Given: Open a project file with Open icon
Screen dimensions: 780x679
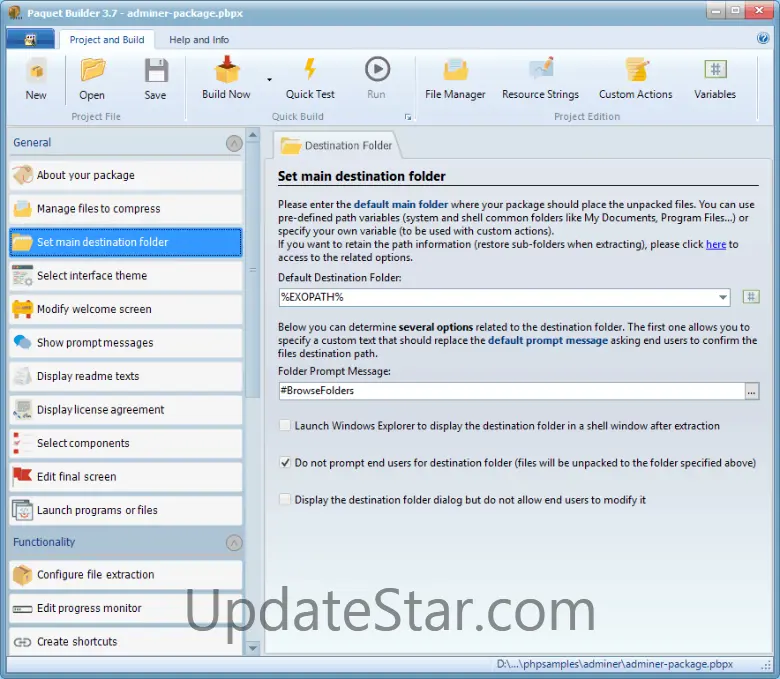Looking at the screenshot, I should coord(92,80).
